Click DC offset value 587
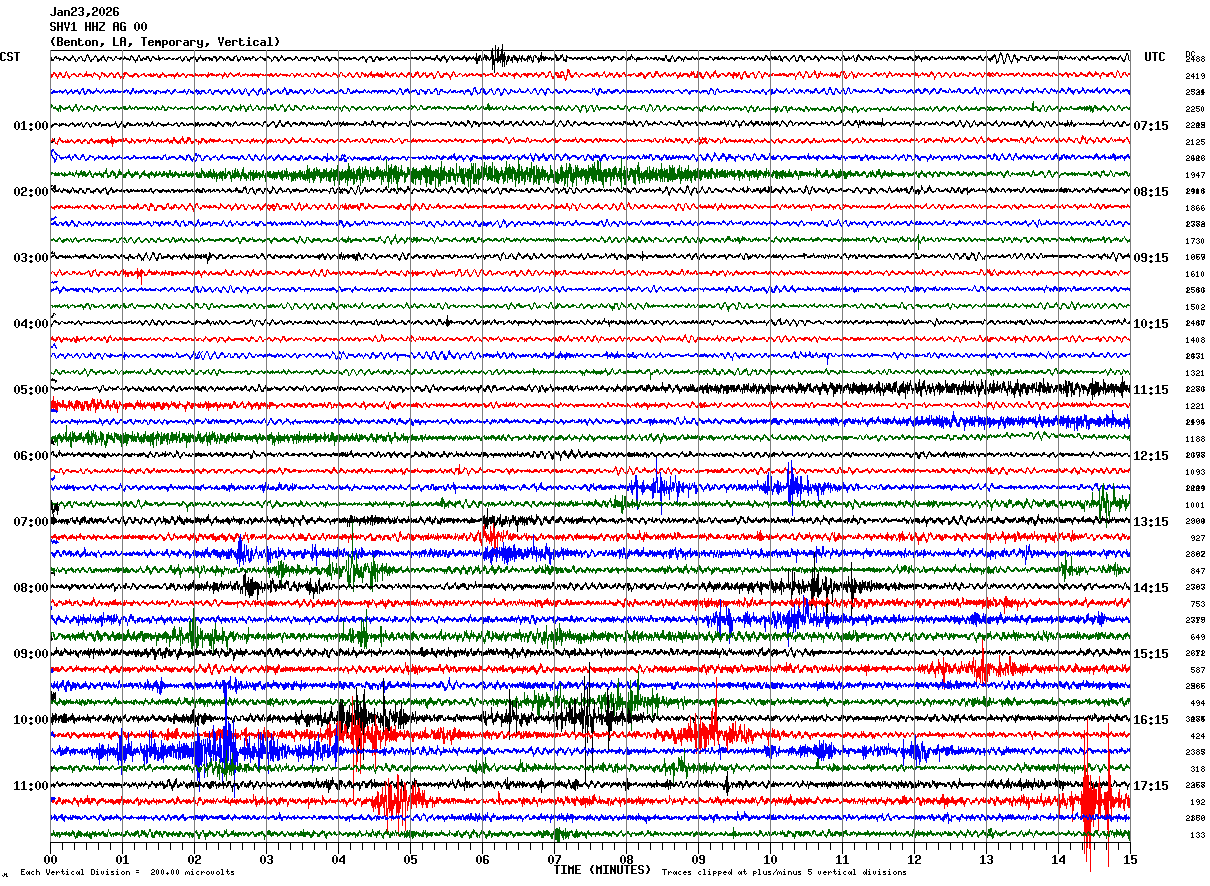 [1197, 671]
